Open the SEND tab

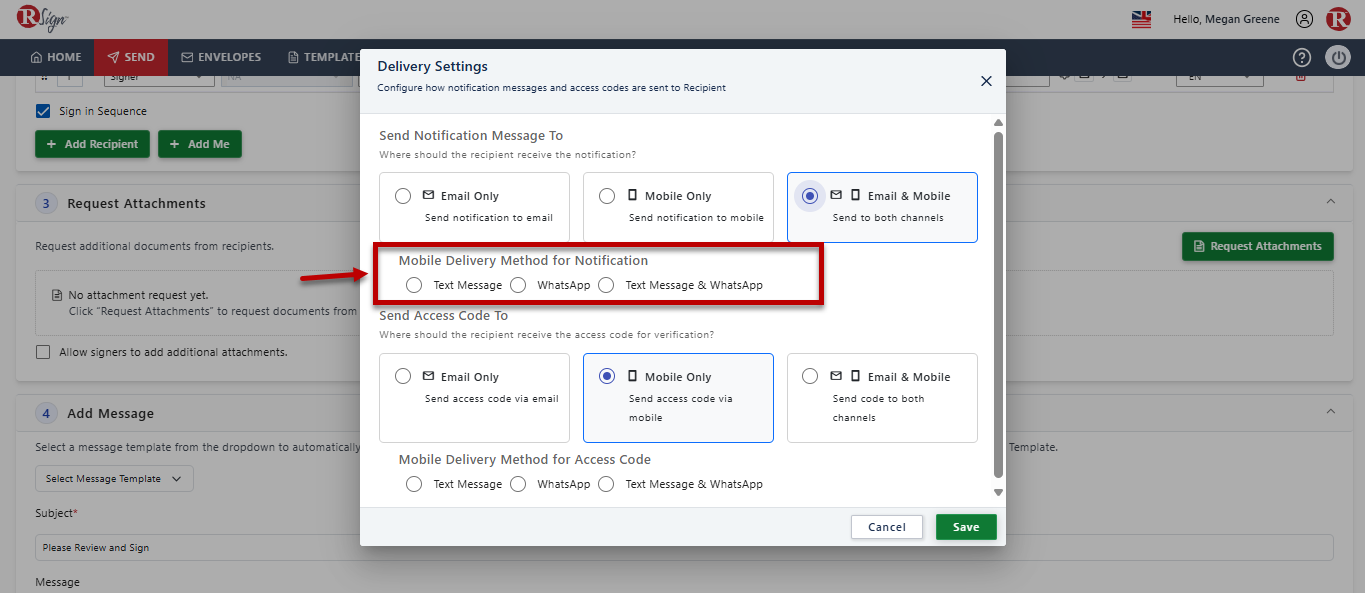131,57
